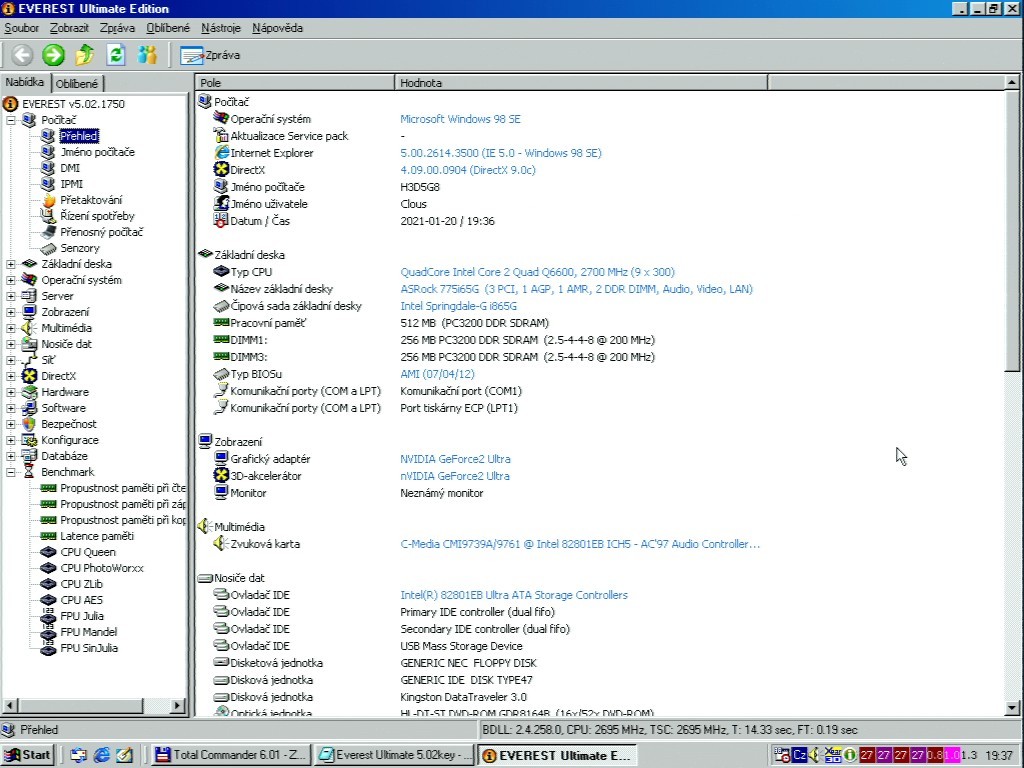Image resolution: width=1024 pixels, height=768 pixels.
Task: Select the Senzory item in the tree
Action: [79, 248]
